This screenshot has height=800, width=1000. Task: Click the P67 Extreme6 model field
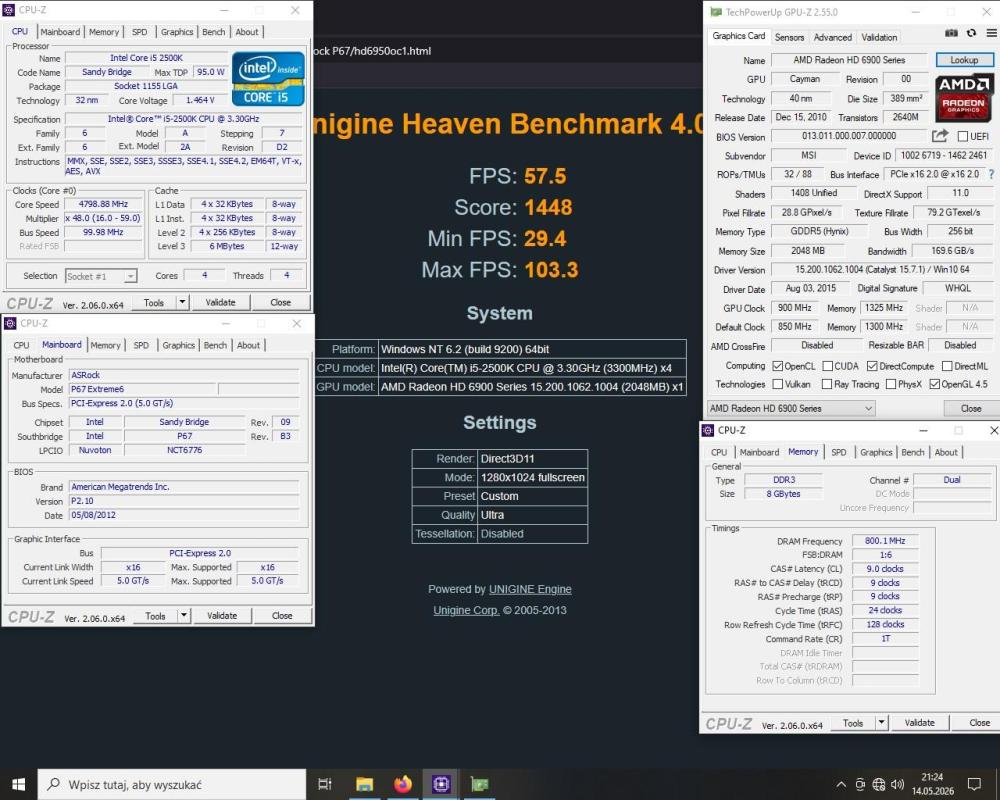click(x=143, y=389)
